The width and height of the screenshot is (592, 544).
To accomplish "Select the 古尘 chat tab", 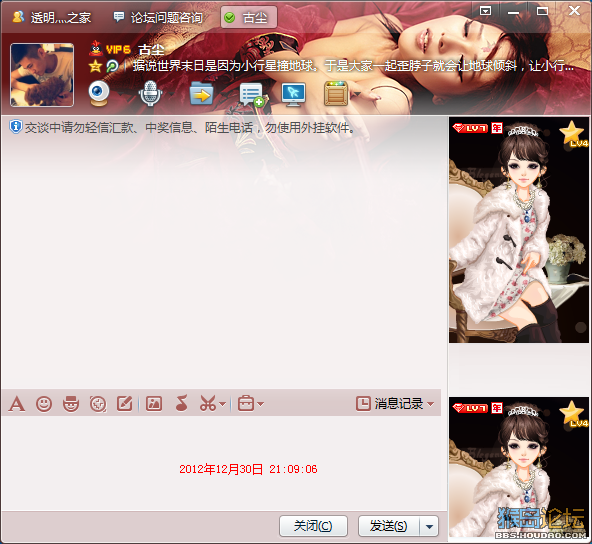I will click(x=249, y=17).
